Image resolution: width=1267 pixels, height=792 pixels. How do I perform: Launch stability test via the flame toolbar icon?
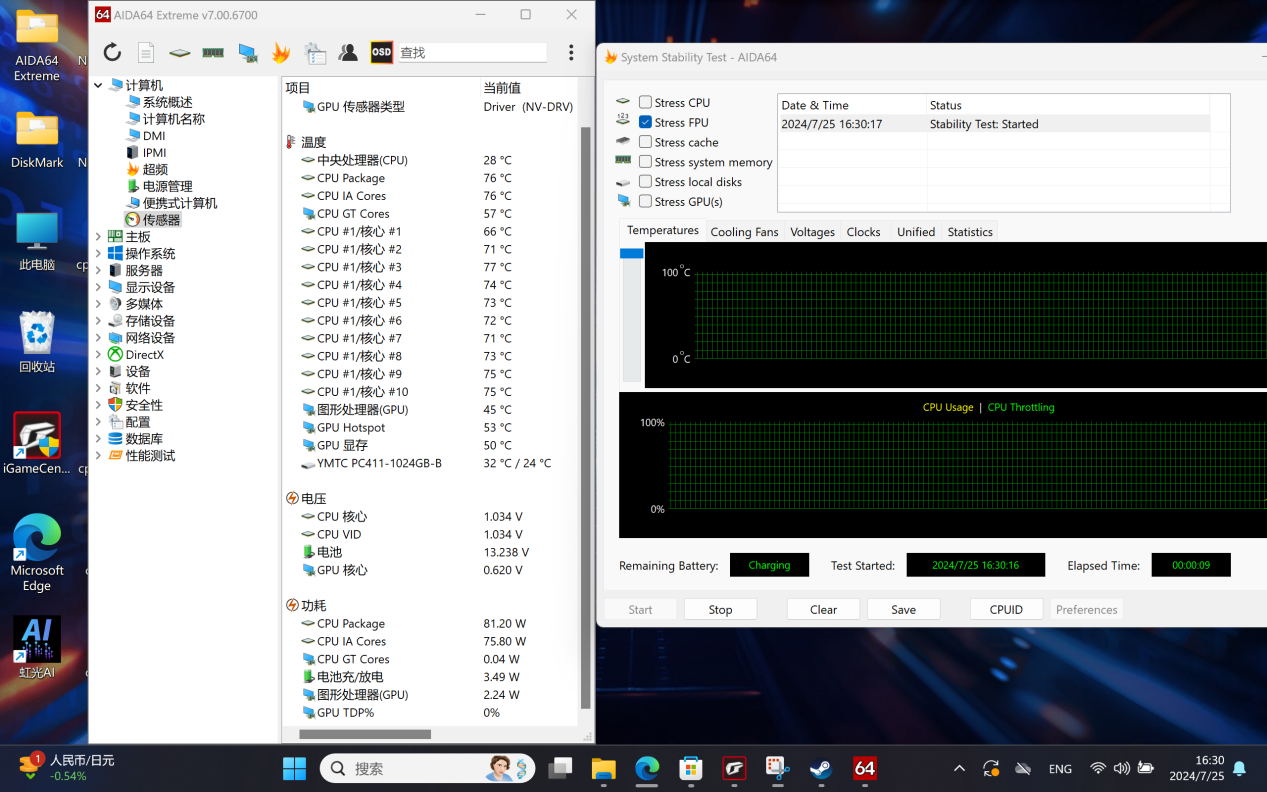281,53
